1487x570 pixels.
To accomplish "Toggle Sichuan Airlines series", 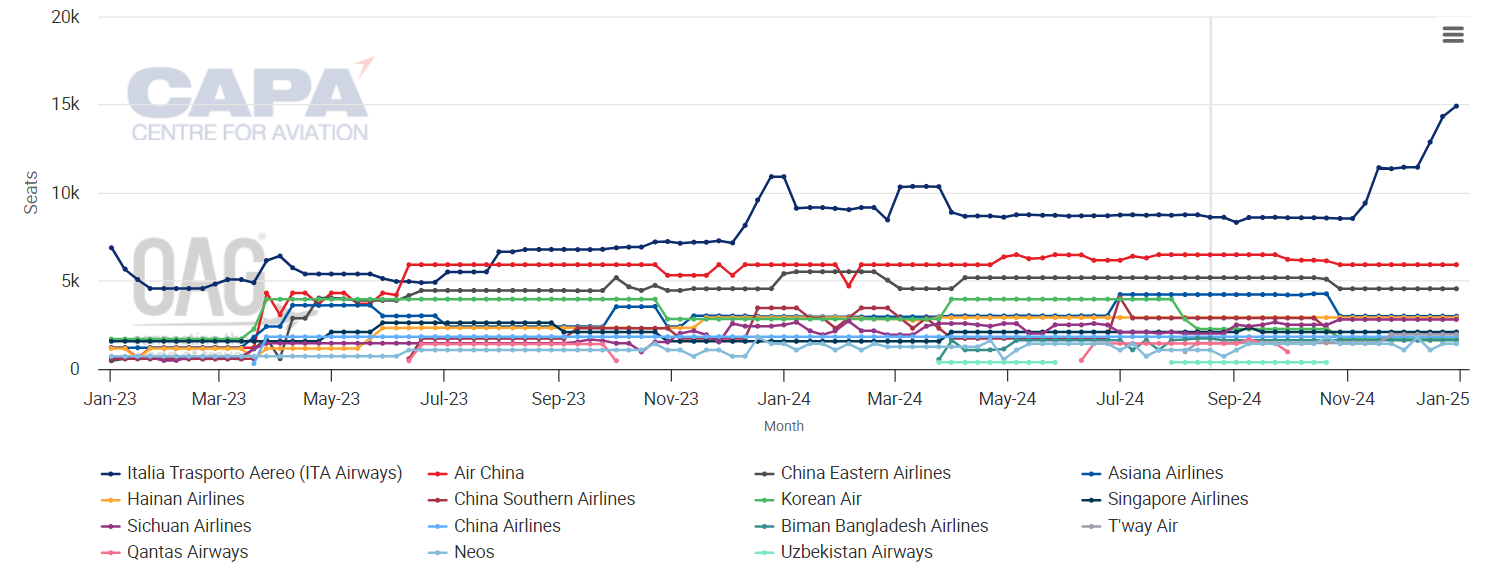I will (189, 526).
